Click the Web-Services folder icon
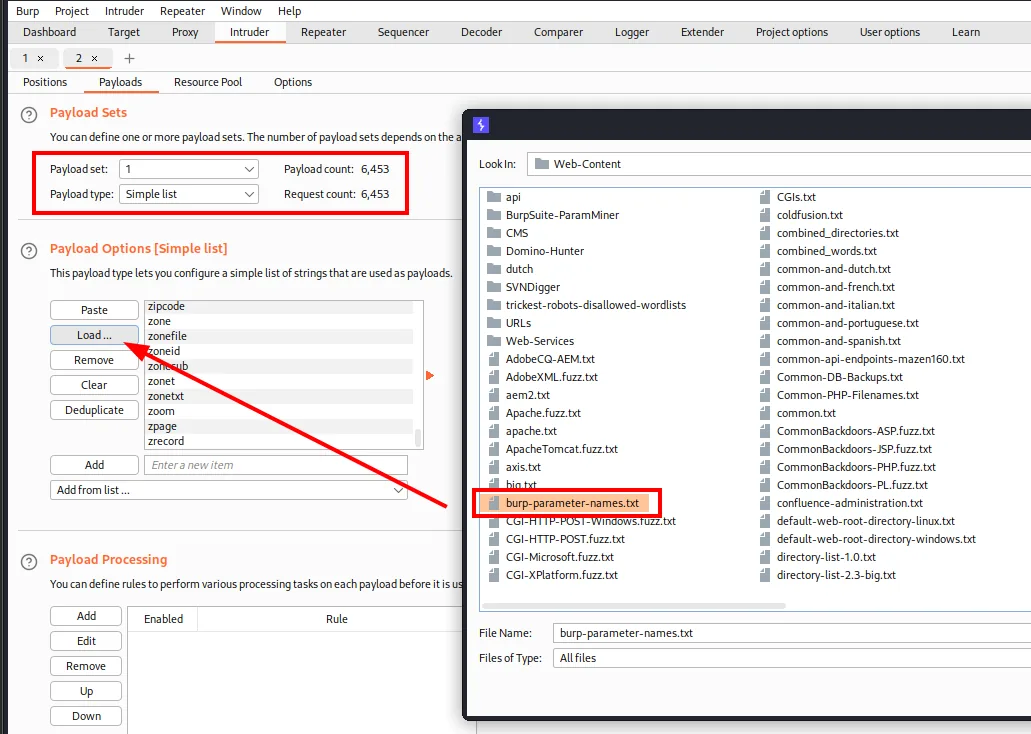 point(494,341)
